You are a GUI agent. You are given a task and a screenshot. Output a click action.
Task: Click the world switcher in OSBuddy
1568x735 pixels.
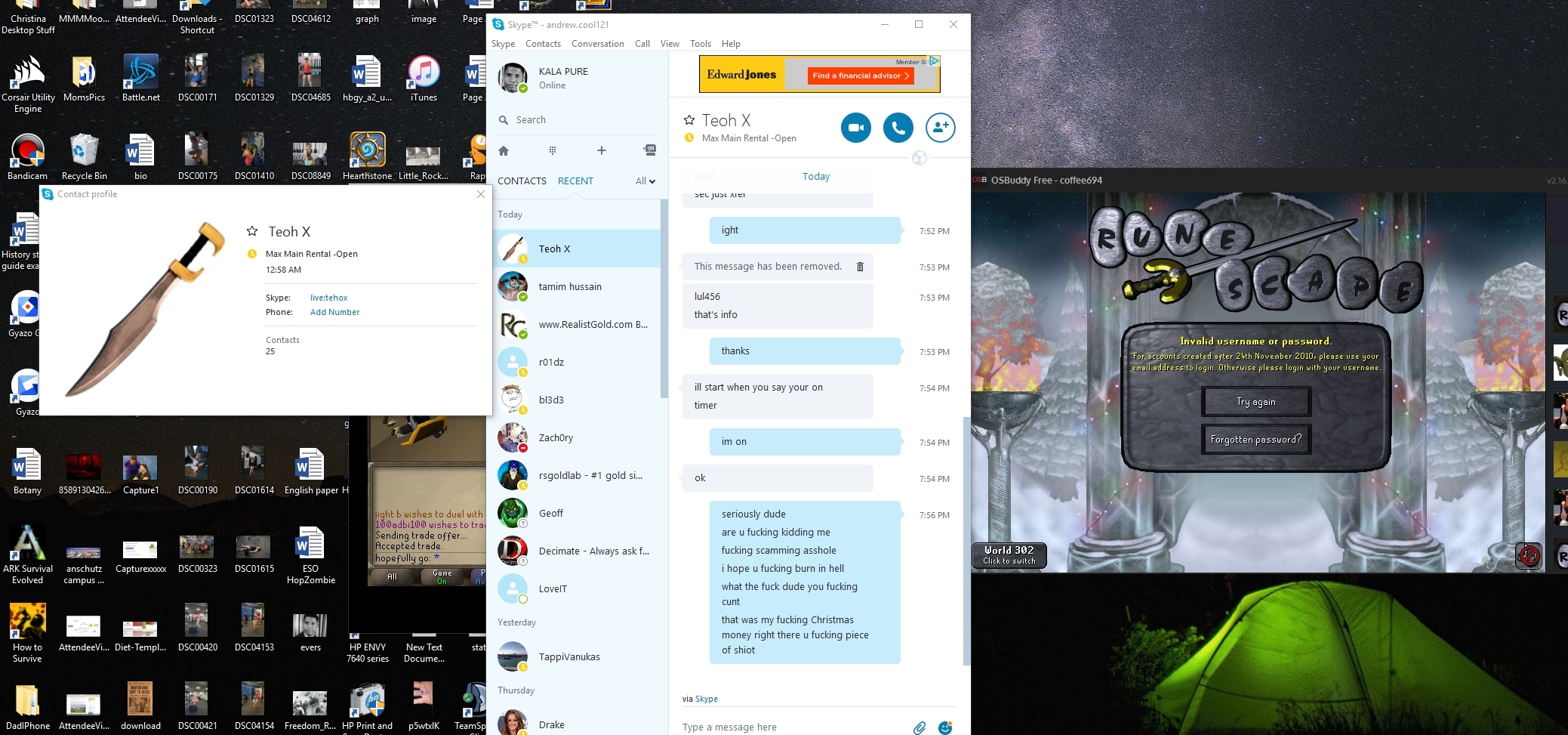(1009, 555)
